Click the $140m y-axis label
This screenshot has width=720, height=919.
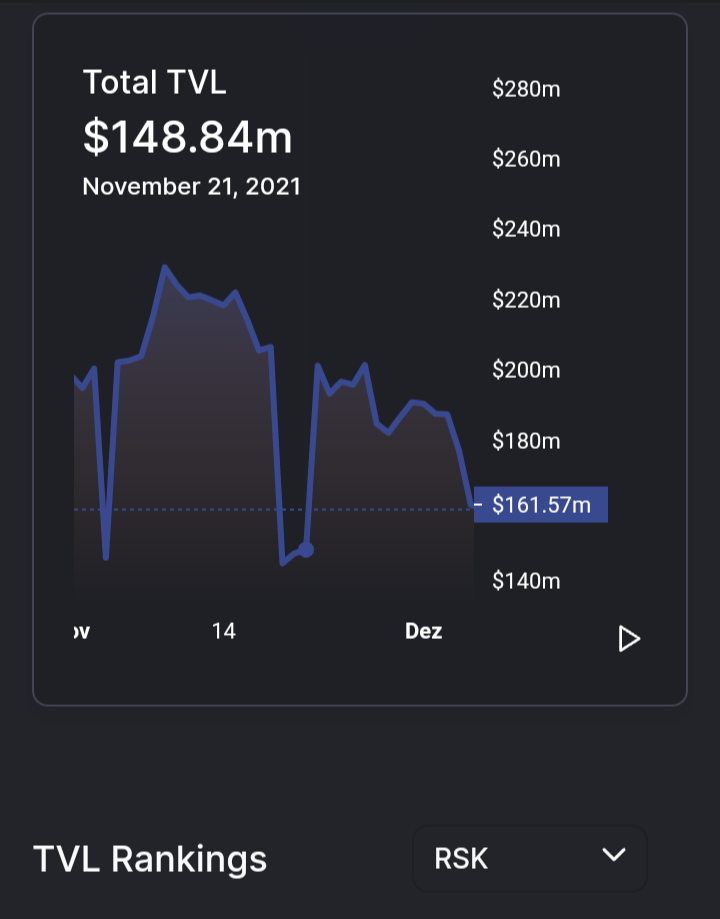[526, 581]
